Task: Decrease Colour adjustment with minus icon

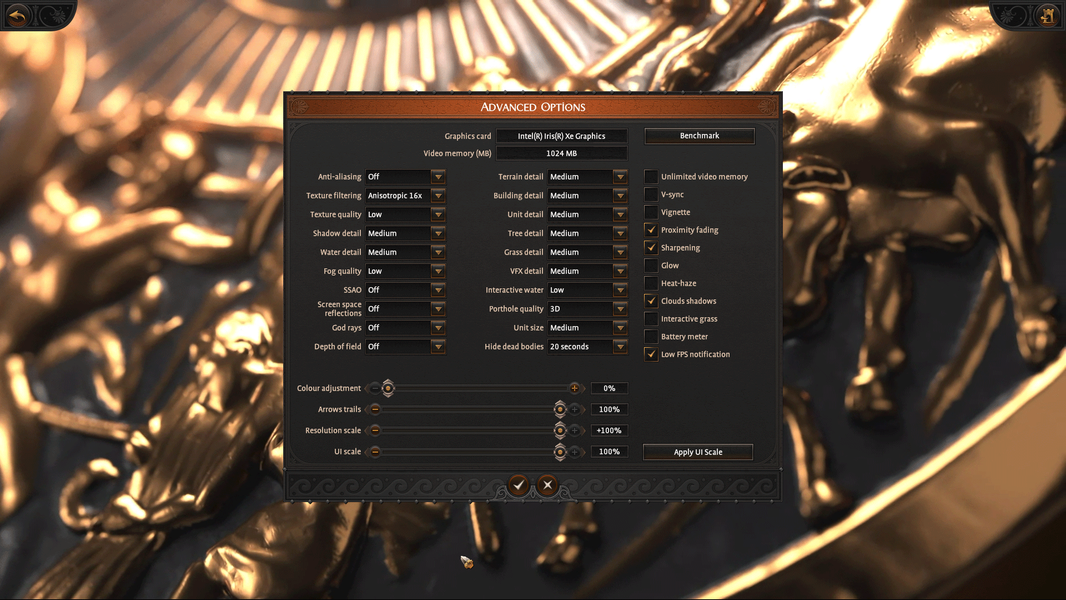Action: [375, 388]
